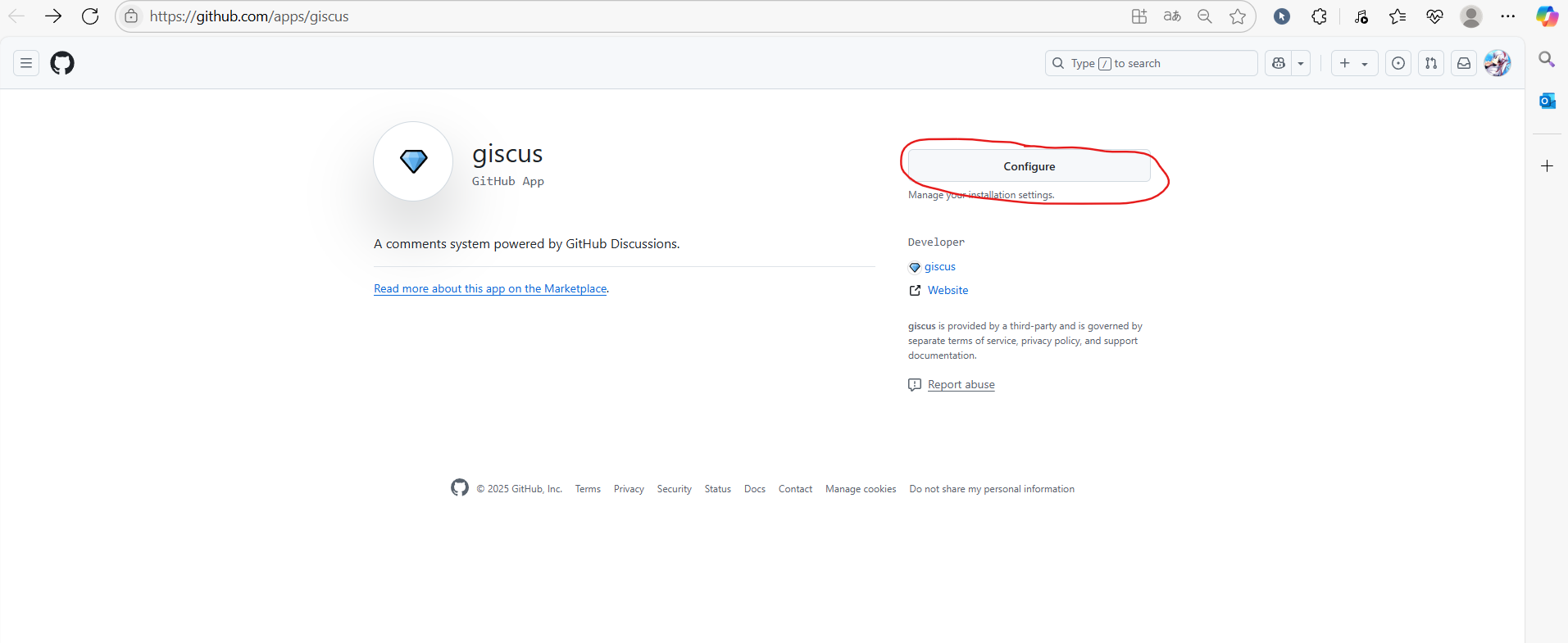
Task: Click the Report abuse link
Action: click(x=961, y=385)
